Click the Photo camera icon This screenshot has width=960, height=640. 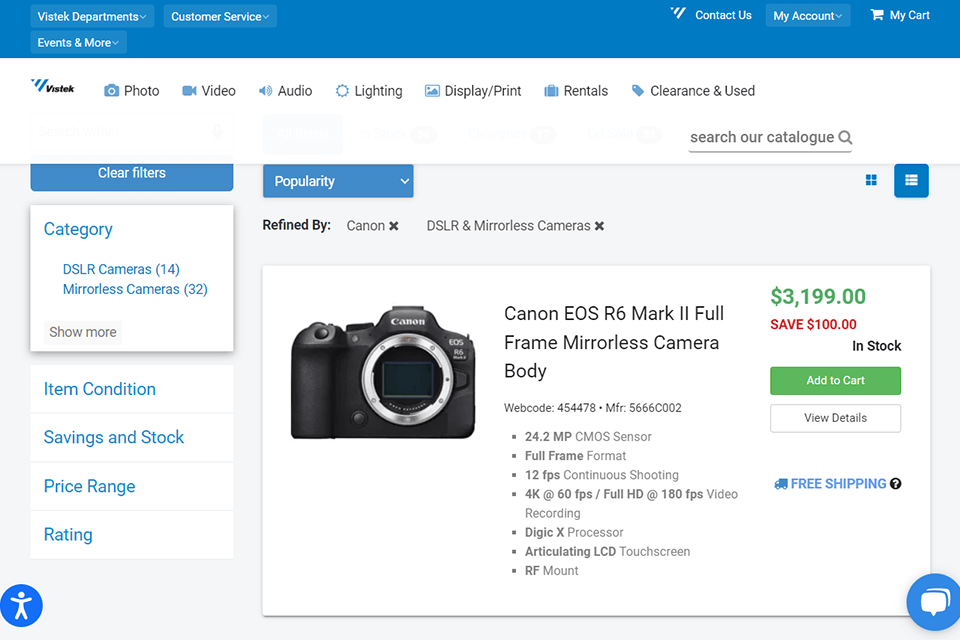pyautogui.click(x=111, y=91)
